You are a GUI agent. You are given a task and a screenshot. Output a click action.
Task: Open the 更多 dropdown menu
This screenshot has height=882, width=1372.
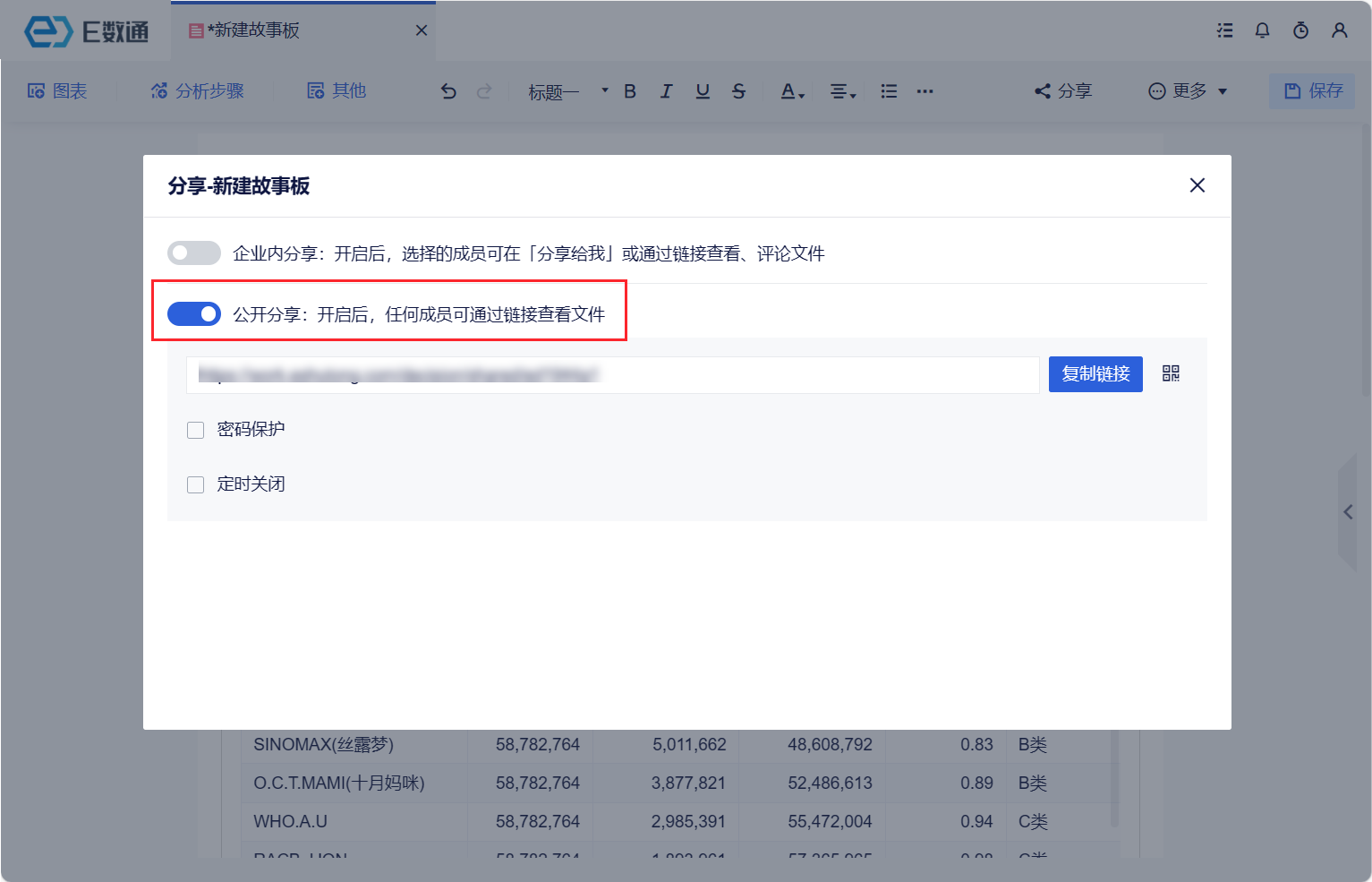coord(1188,91)
